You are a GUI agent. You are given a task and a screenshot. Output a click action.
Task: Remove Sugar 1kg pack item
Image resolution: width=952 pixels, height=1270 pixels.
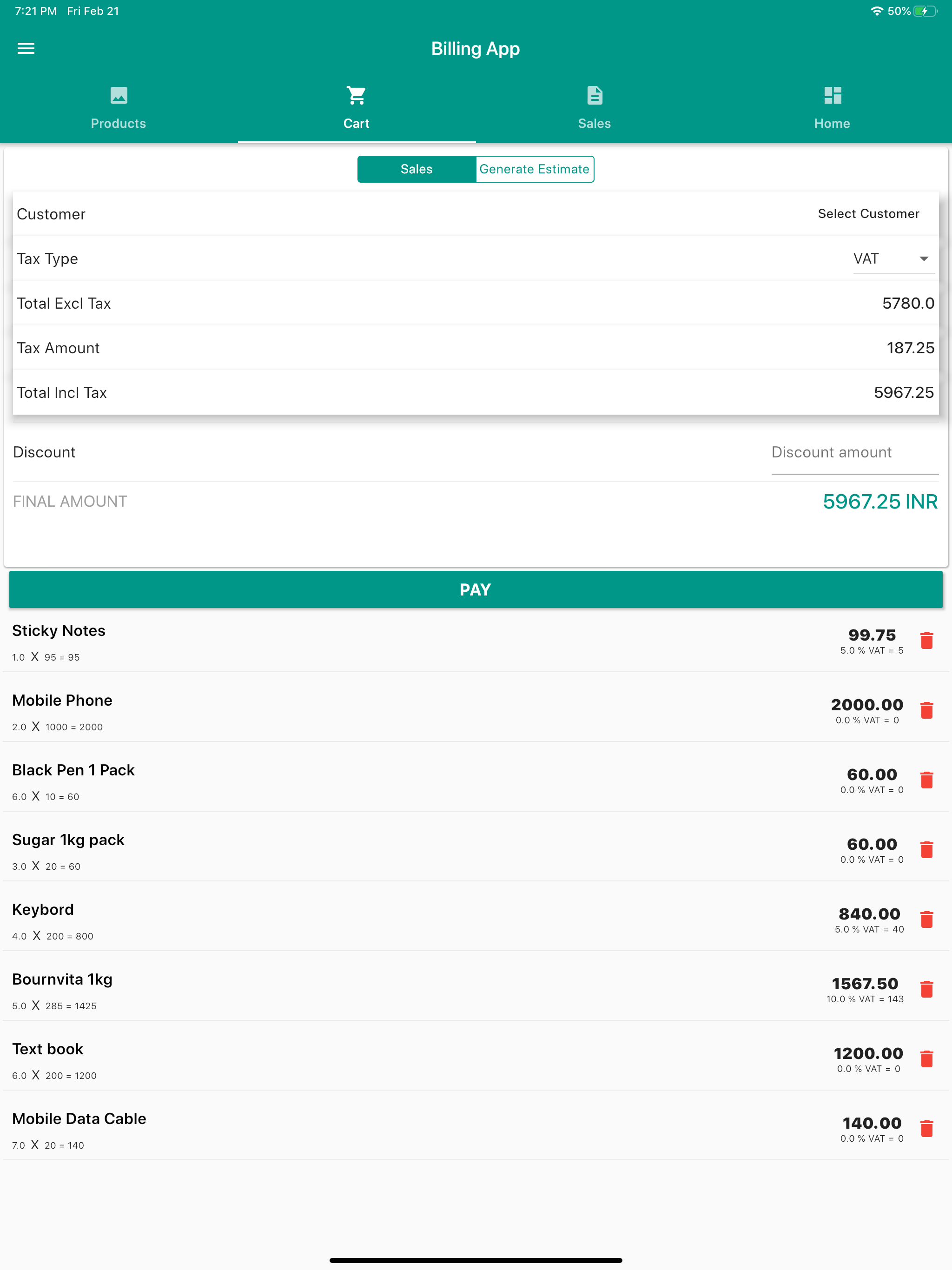927,850
